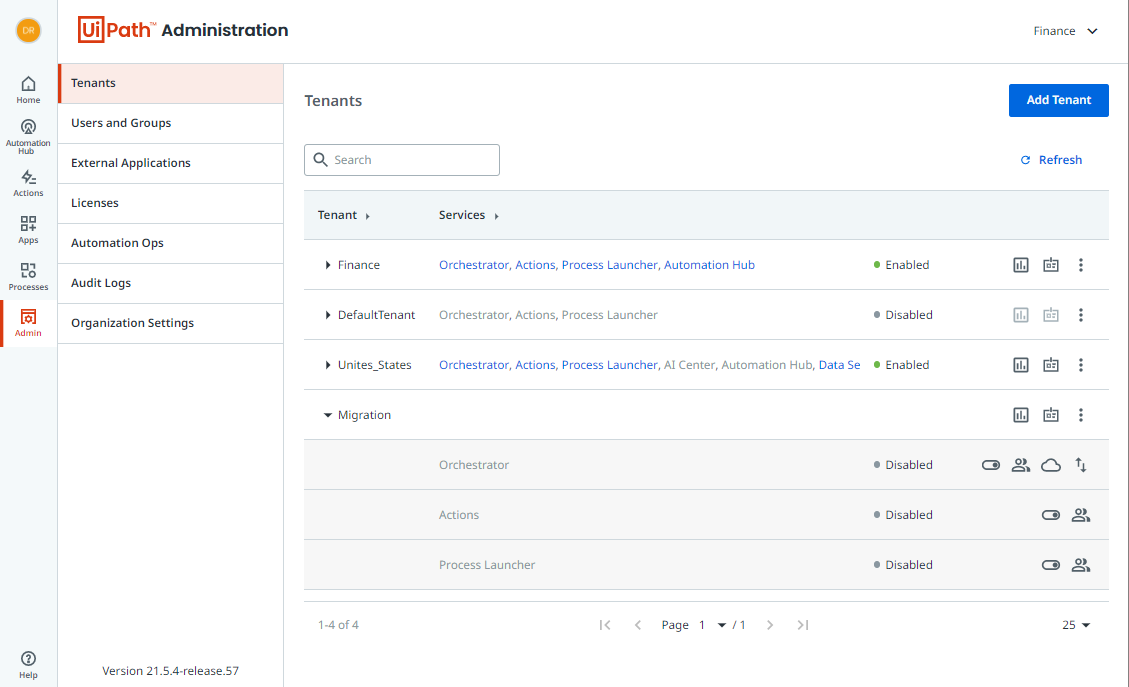The image size is (1129, 687).
Task: Open Automation Hub in the left rail
Action: click(28, 134)
